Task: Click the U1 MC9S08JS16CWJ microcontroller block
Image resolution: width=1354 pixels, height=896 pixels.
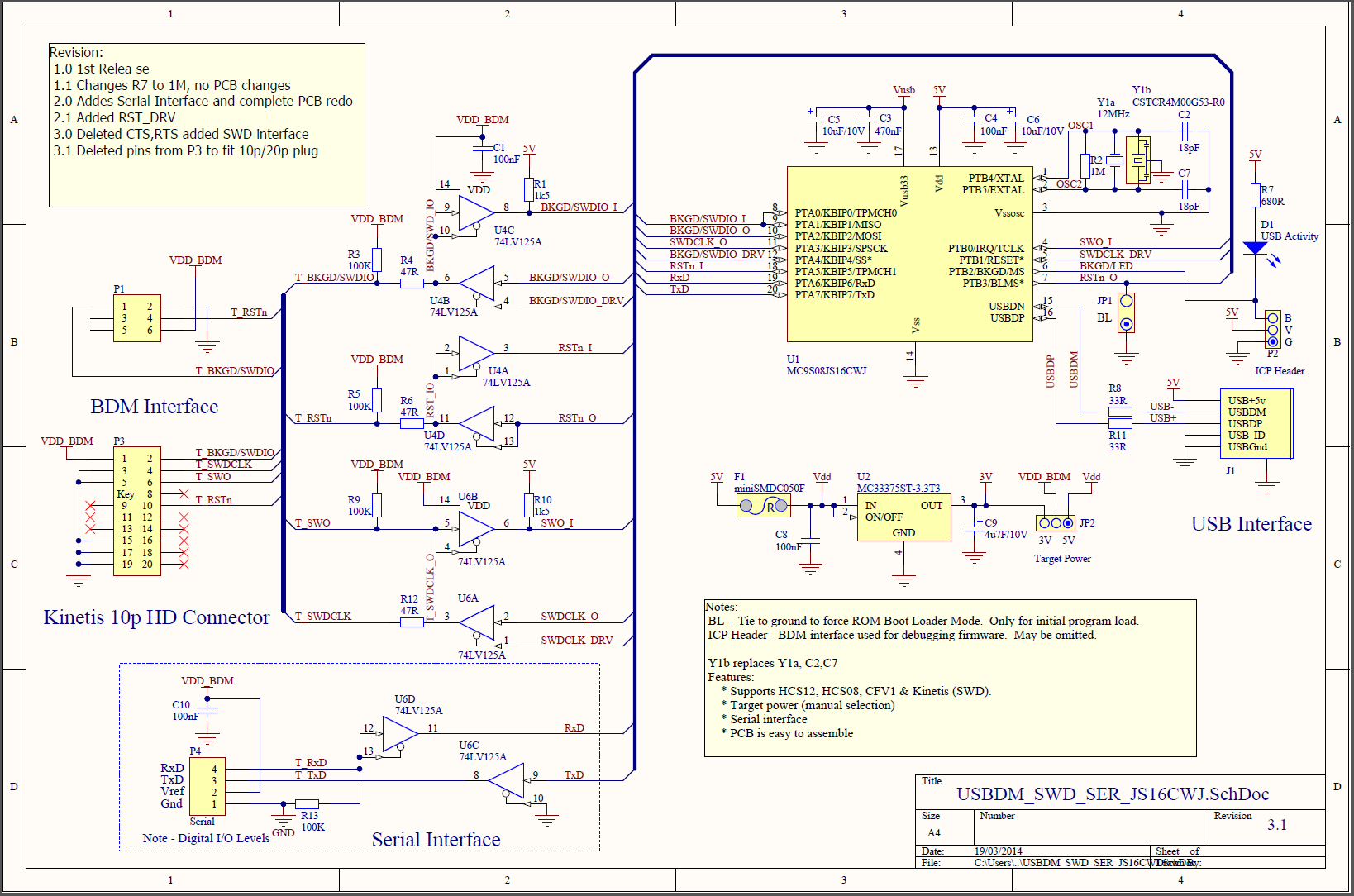Action: click(909, 254)
